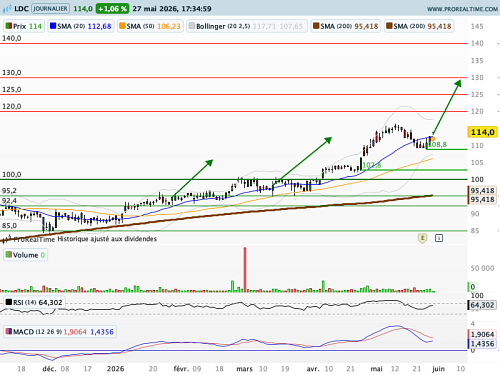Click the 2026 label on time axis
Screen dimensions: 500x375
click(115, 369)
